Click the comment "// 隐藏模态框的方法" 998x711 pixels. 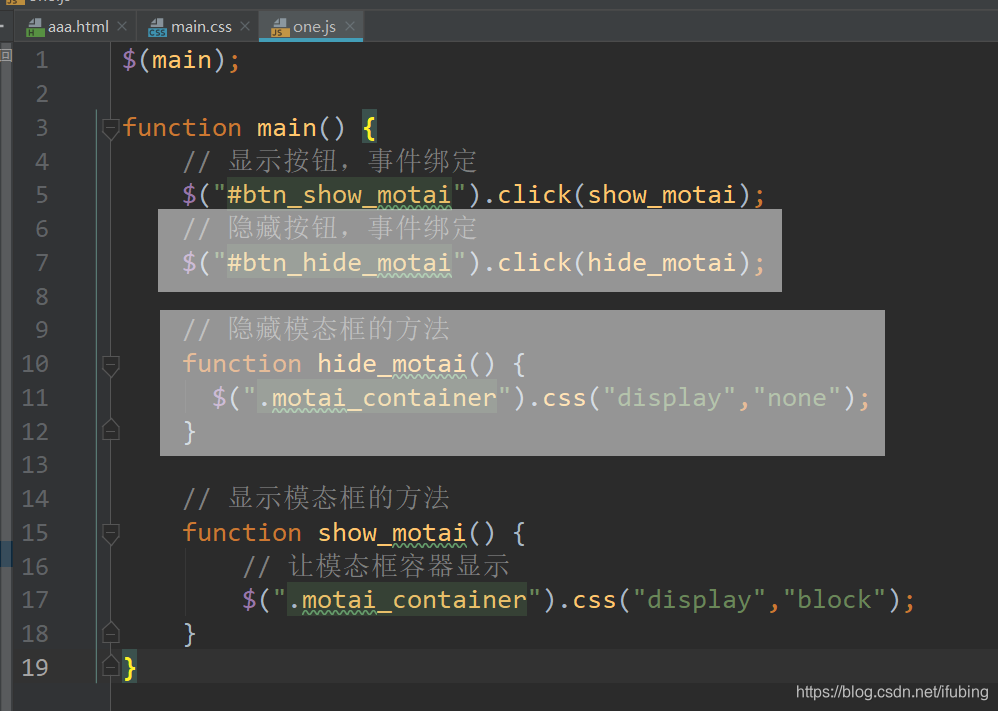click(x=316, y=330)
